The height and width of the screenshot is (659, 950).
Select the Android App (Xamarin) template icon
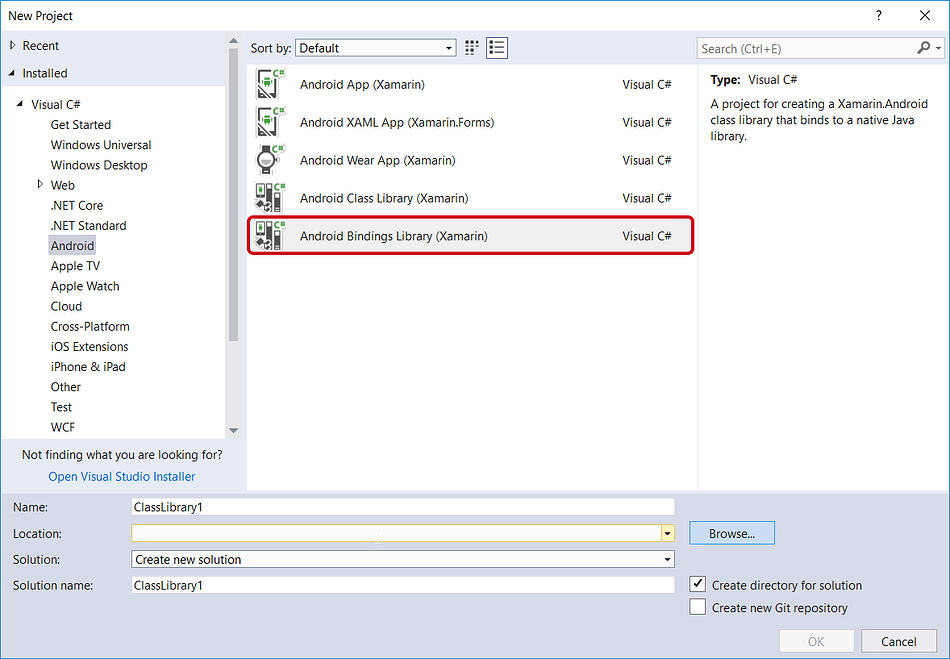pos(270,84)
